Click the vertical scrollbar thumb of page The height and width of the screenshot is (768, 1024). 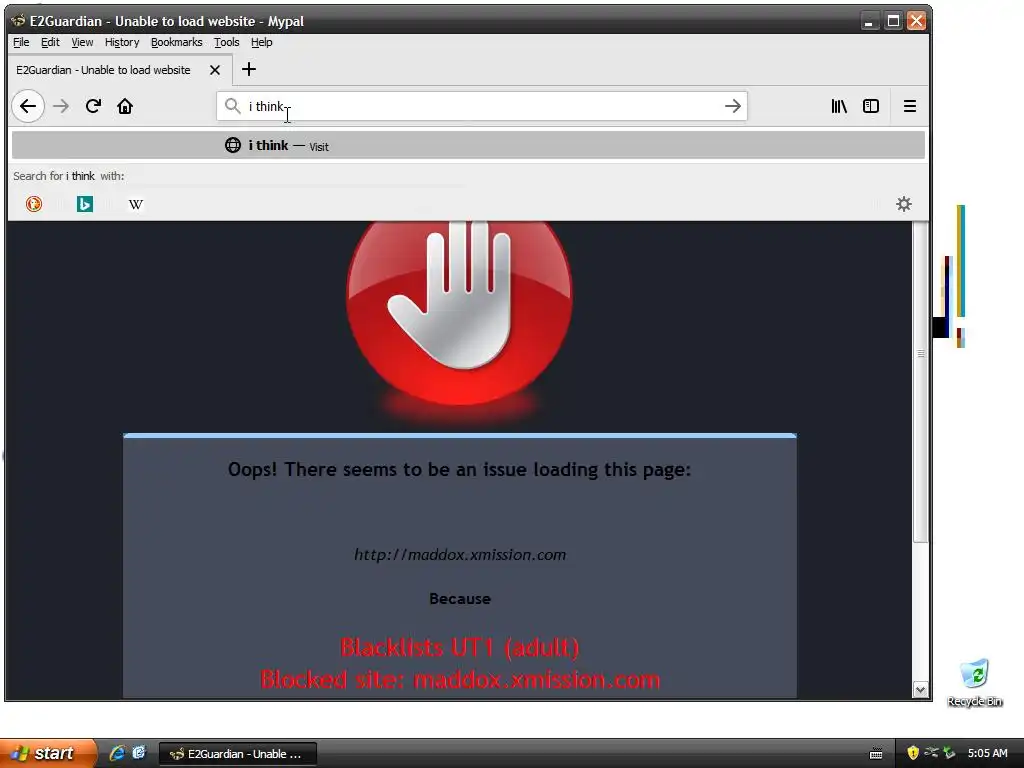click(921, 382)
